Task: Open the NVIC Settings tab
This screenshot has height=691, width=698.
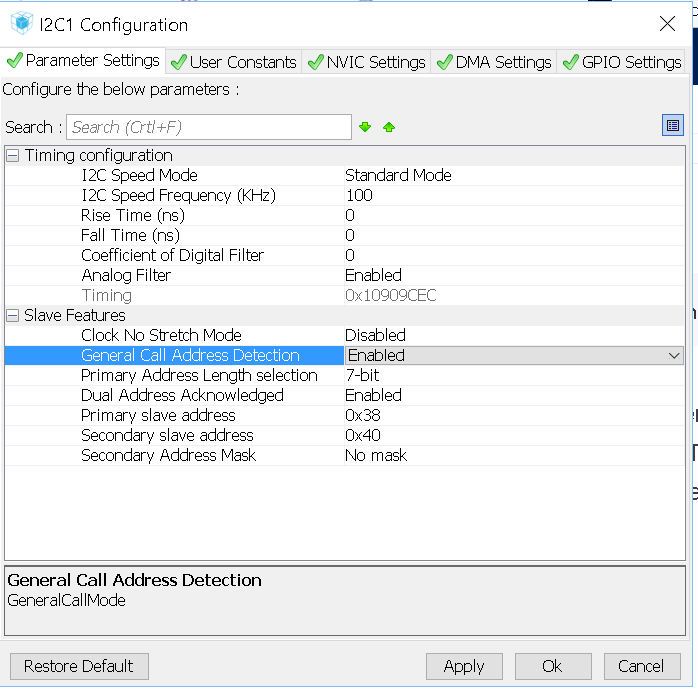Action: click(x=366, y=62)
